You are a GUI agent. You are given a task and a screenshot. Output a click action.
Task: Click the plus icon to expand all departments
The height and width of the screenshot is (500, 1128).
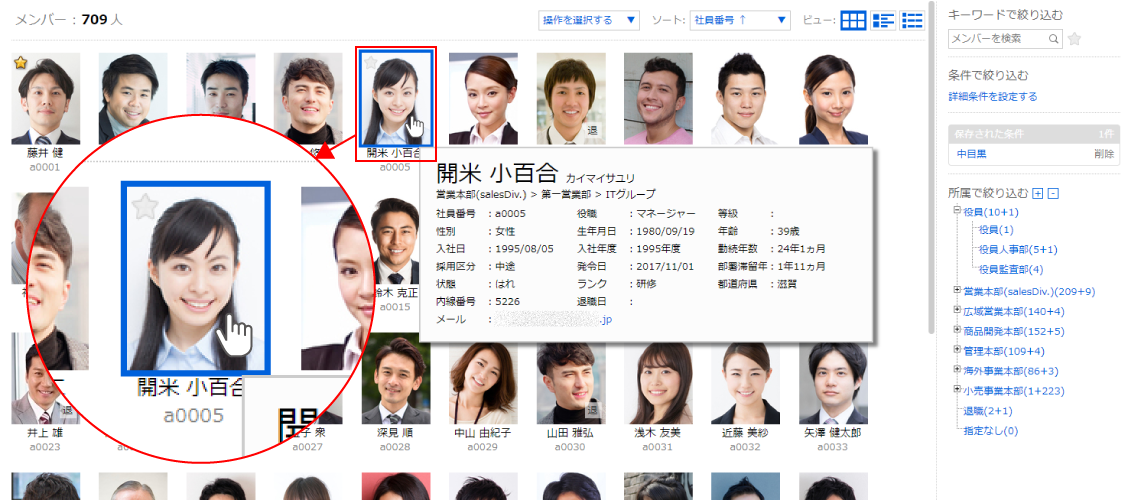[1037, 193]
